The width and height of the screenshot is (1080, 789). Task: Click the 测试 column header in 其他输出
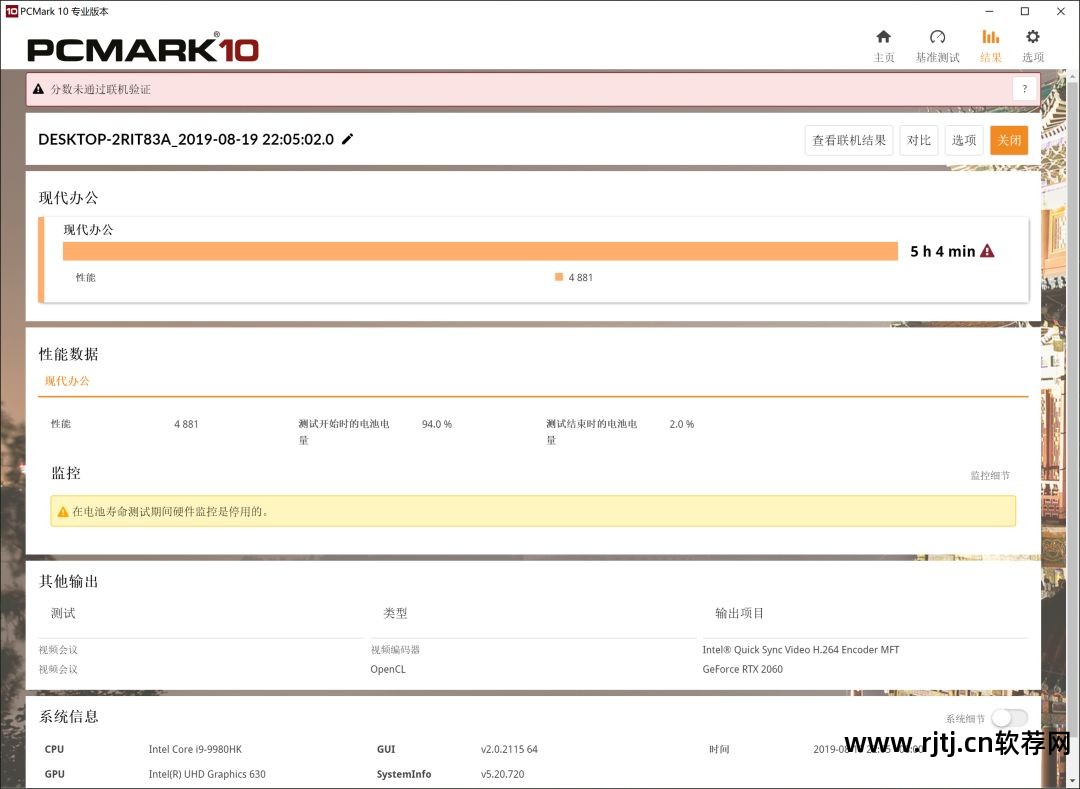(x=63, y=613)
